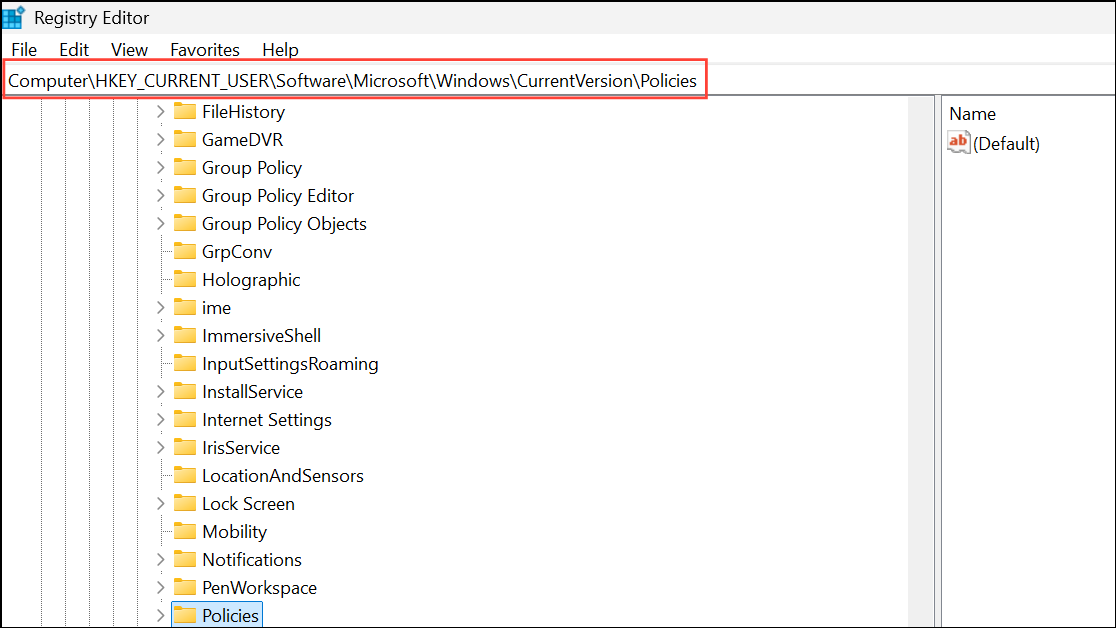Expand the Group Policy Editor key
Screen dimensions: 1116x628
coord(161,196)
